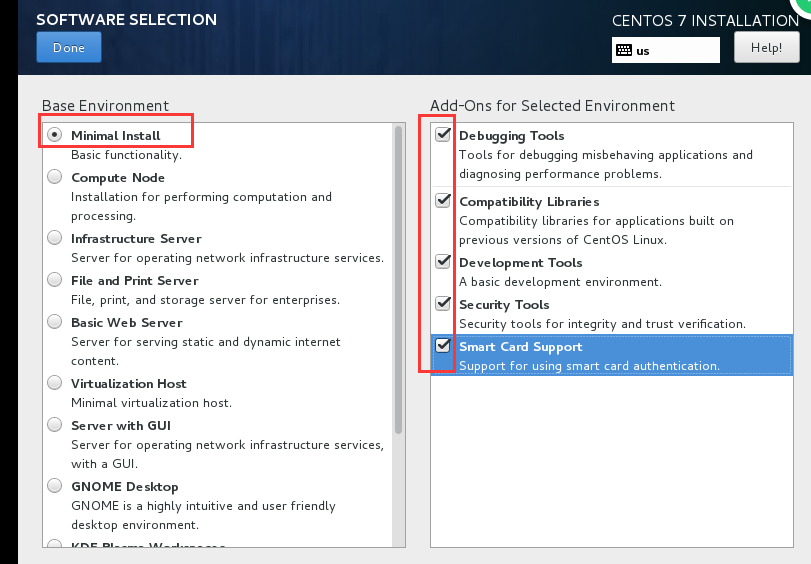Viewport: 811px width, 564px height.
Task: Select GNOME Desktop radio button
Action: [54, 486]
